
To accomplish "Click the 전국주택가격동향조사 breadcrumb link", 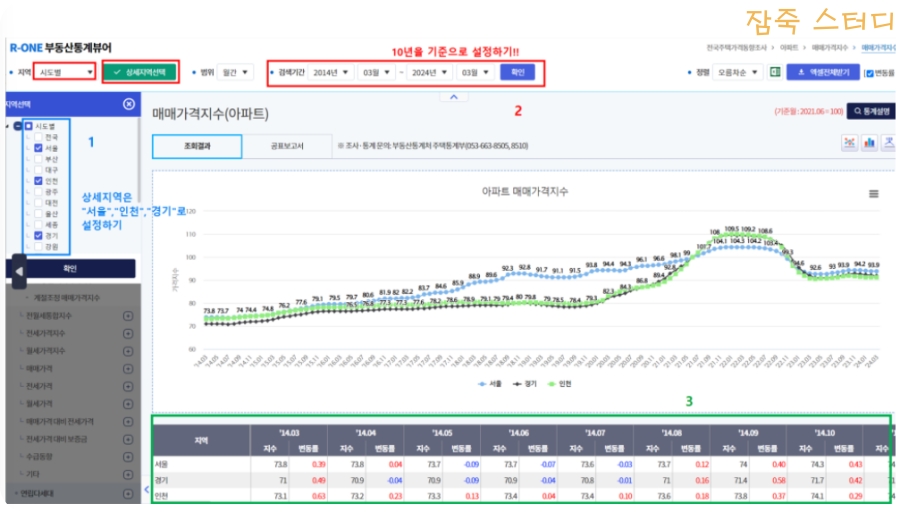I will point(736,48).
